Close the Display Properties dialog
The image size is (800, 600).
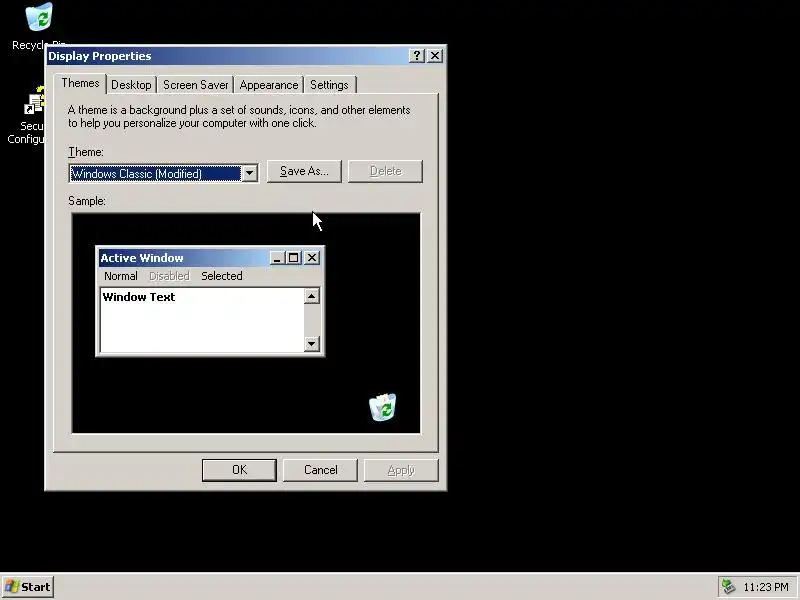pos(435,56)
